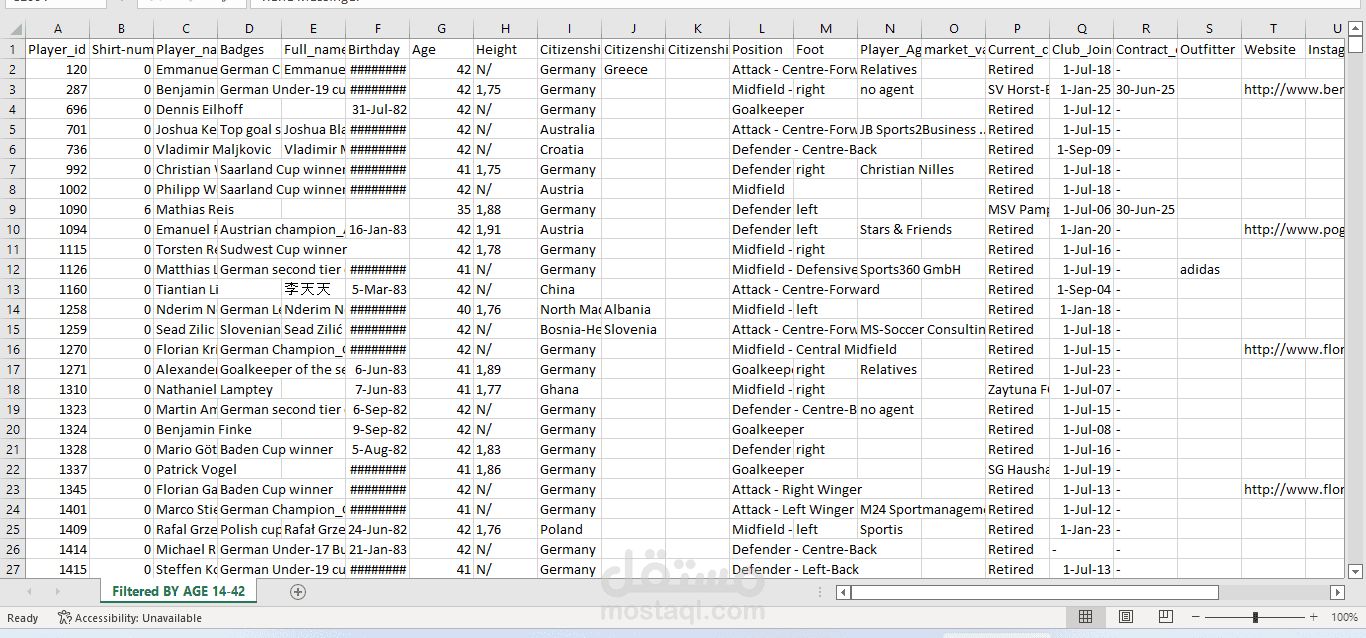Select row 13 header
This screenshot has width=1366, height=638.
13,289
